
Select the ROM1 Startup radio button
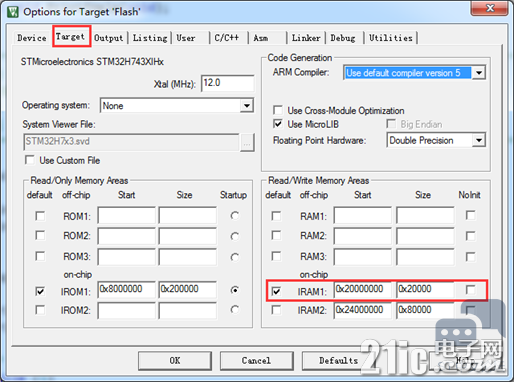235,216
